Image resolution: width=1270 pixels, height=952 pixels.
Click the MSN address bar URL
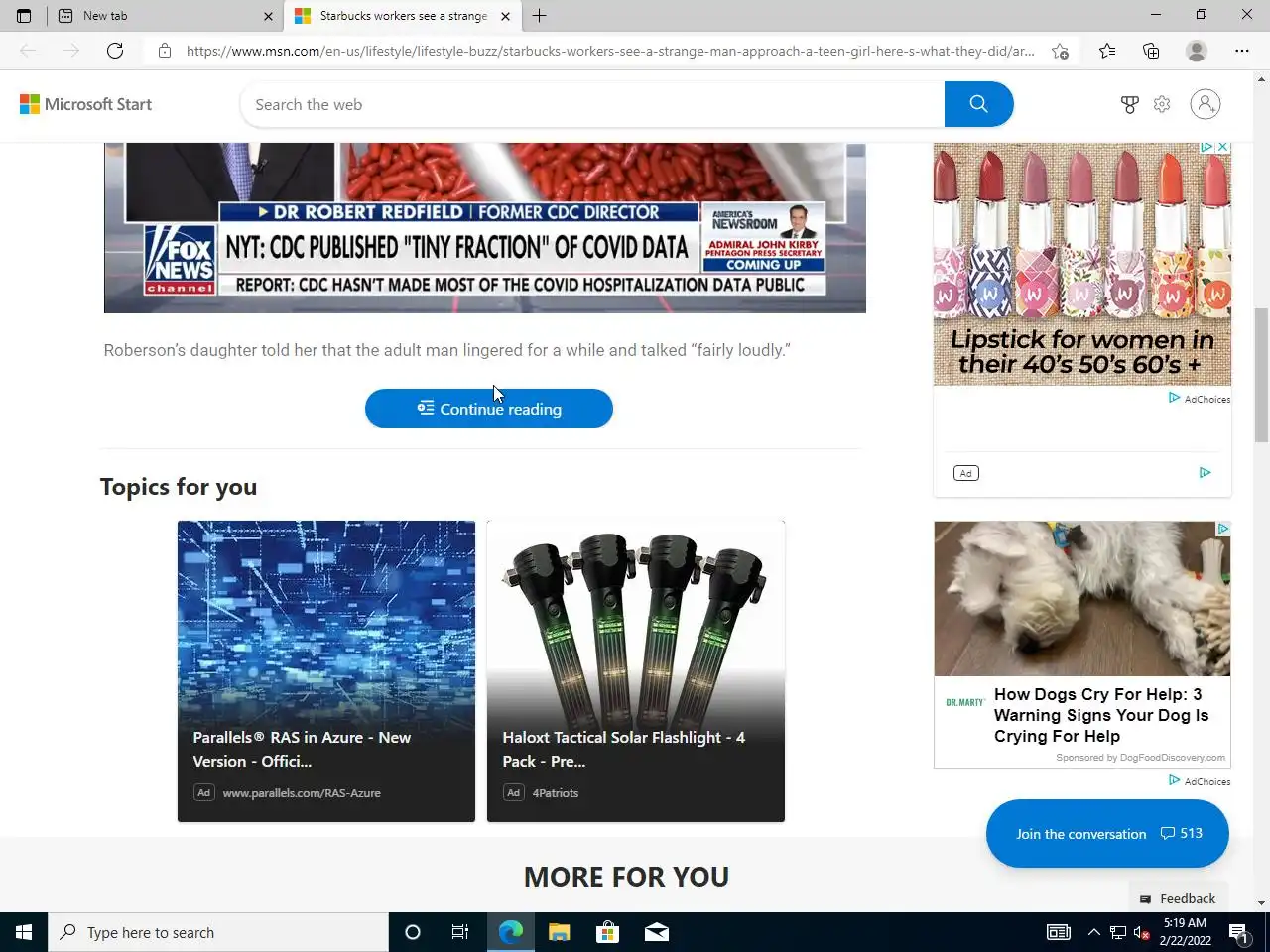[x=610, y=51]
